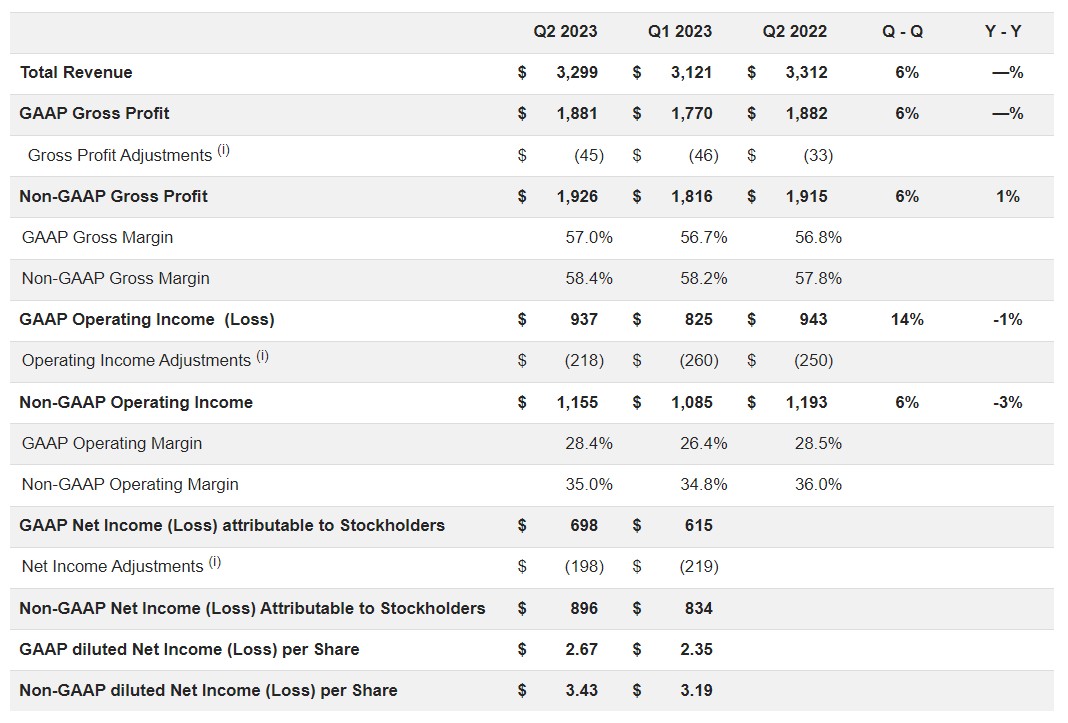Select the Non-GAAP Gross Profit row label
The image size is (1068, 723).
[113, 196]
